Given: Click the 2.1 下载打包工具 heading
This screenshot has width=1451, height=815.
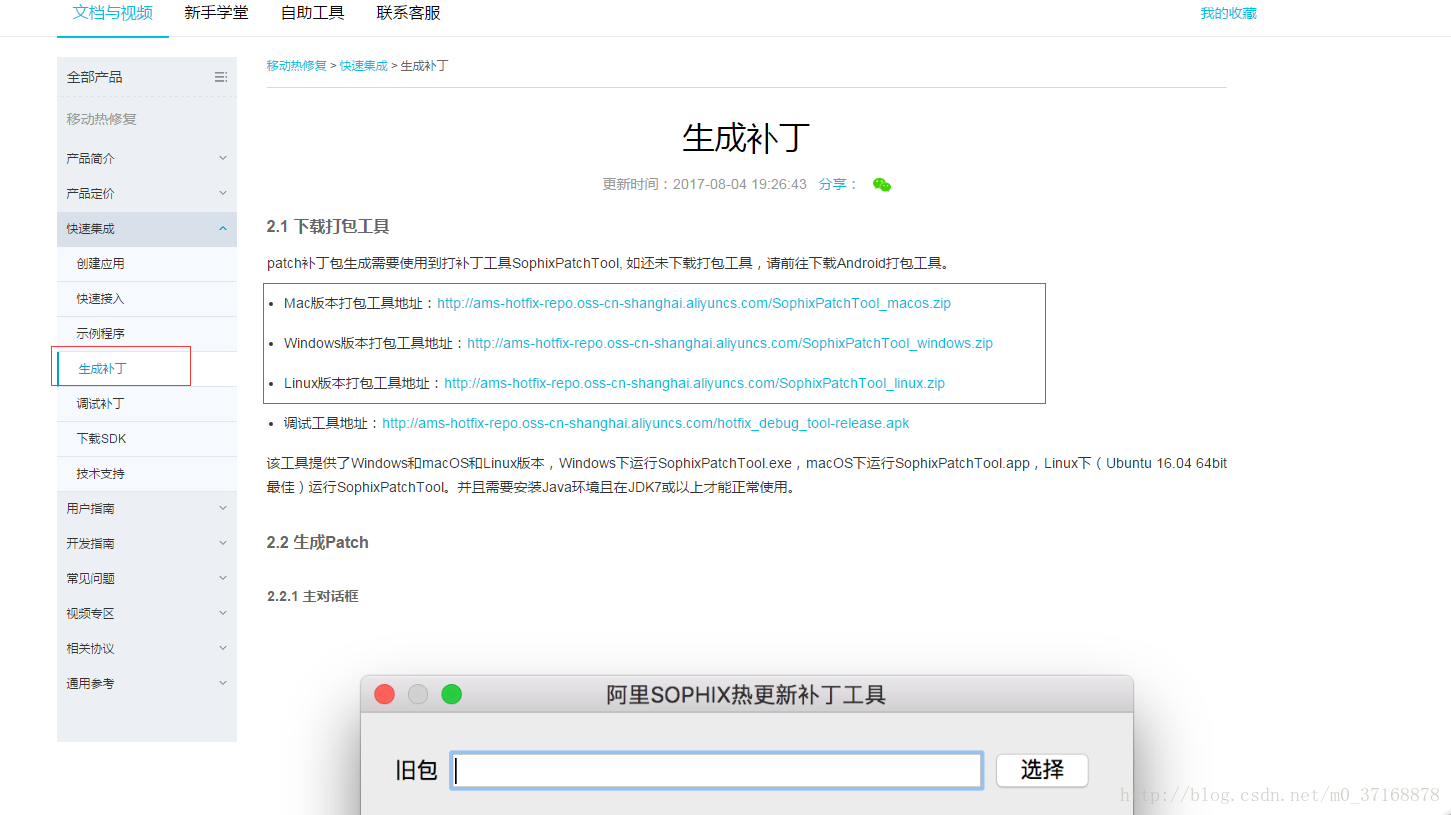Looking at the screenshot, I should 328,227.
